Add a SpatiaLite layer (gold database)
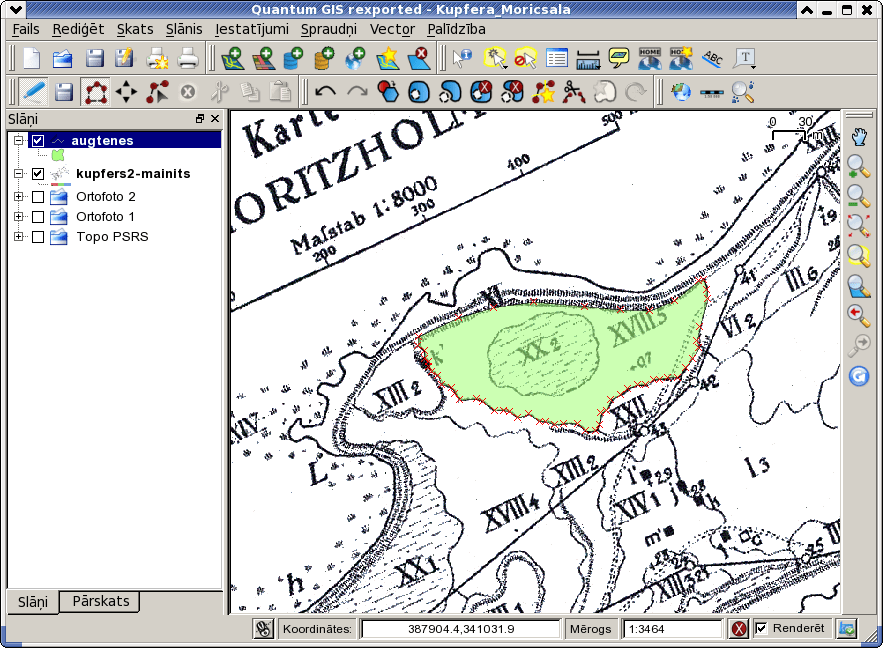 pyautogui.click(x=324, y=59)
